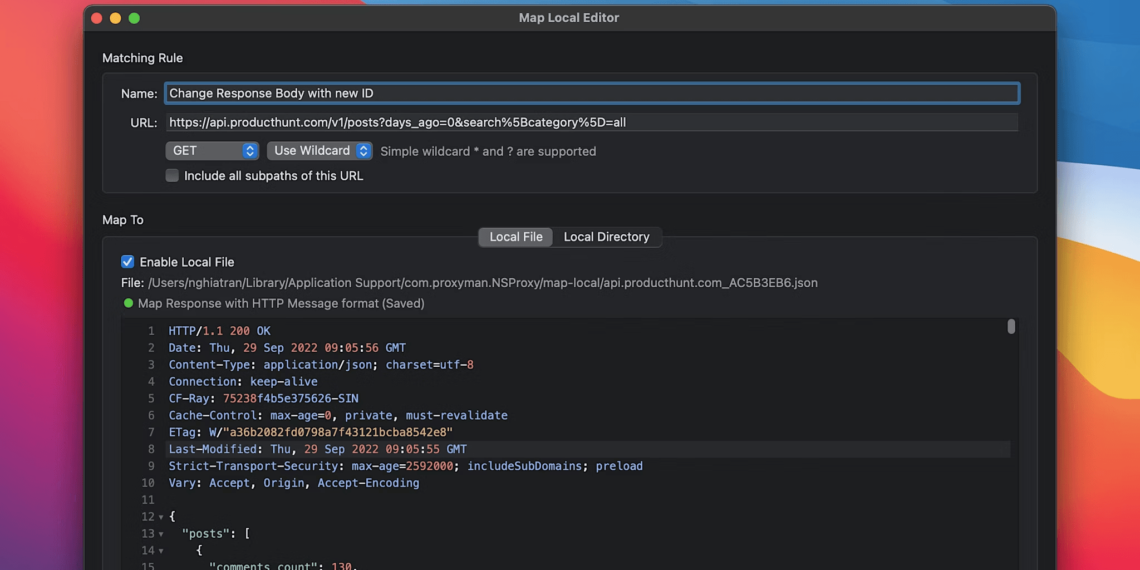The width and height of the screenshot is (1140, 570).
Task: Click the green saved status indicator dot
Action: point(128,303)
